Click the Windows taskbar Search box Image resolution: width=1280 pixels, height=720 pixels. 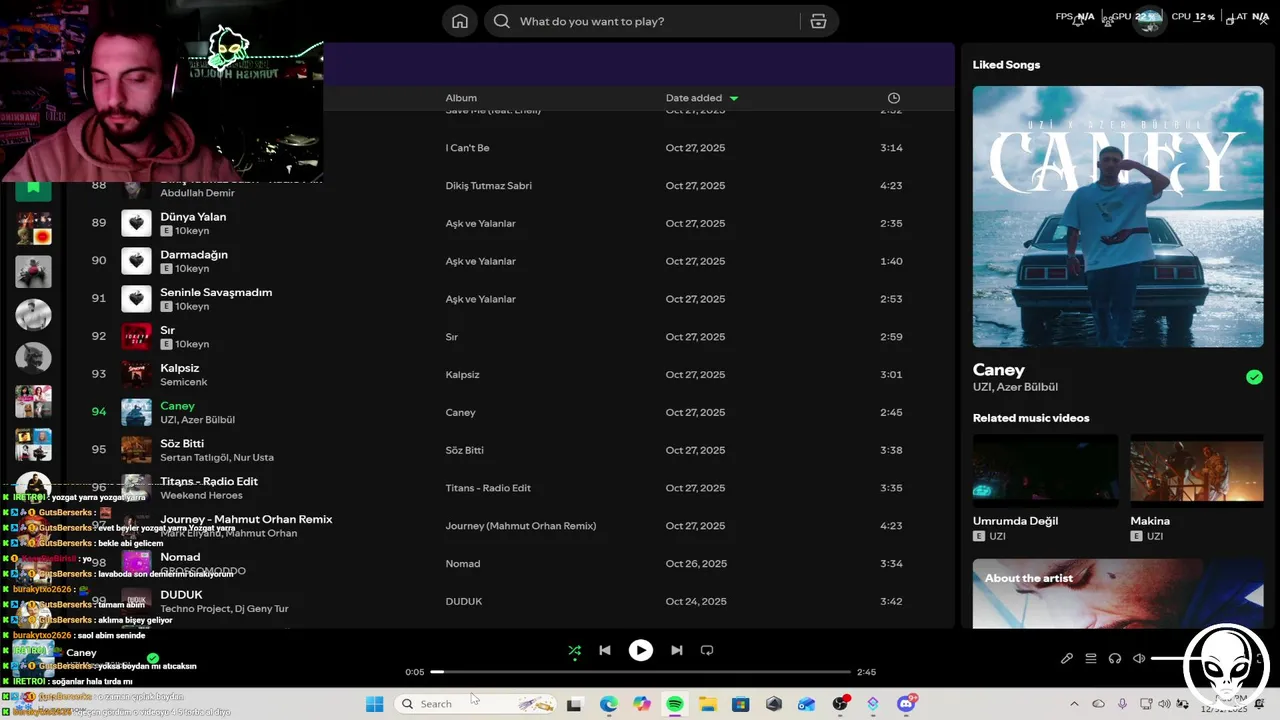(475, 704)
